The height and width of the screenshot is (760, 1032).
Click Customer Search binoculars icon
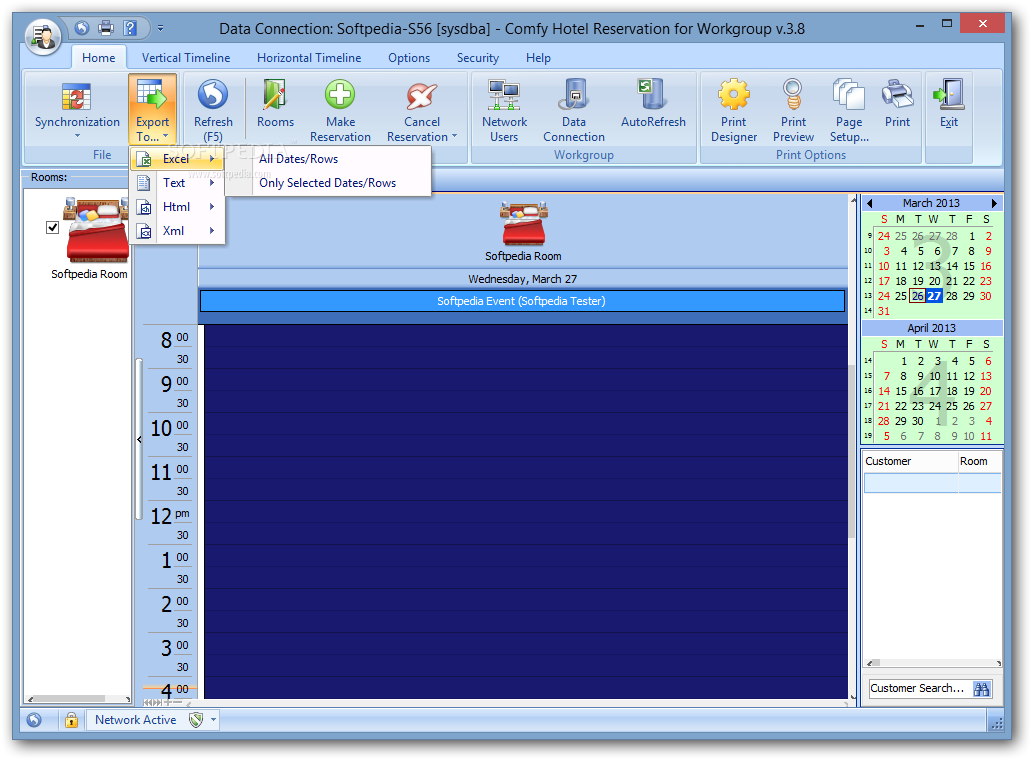point(981,688)
